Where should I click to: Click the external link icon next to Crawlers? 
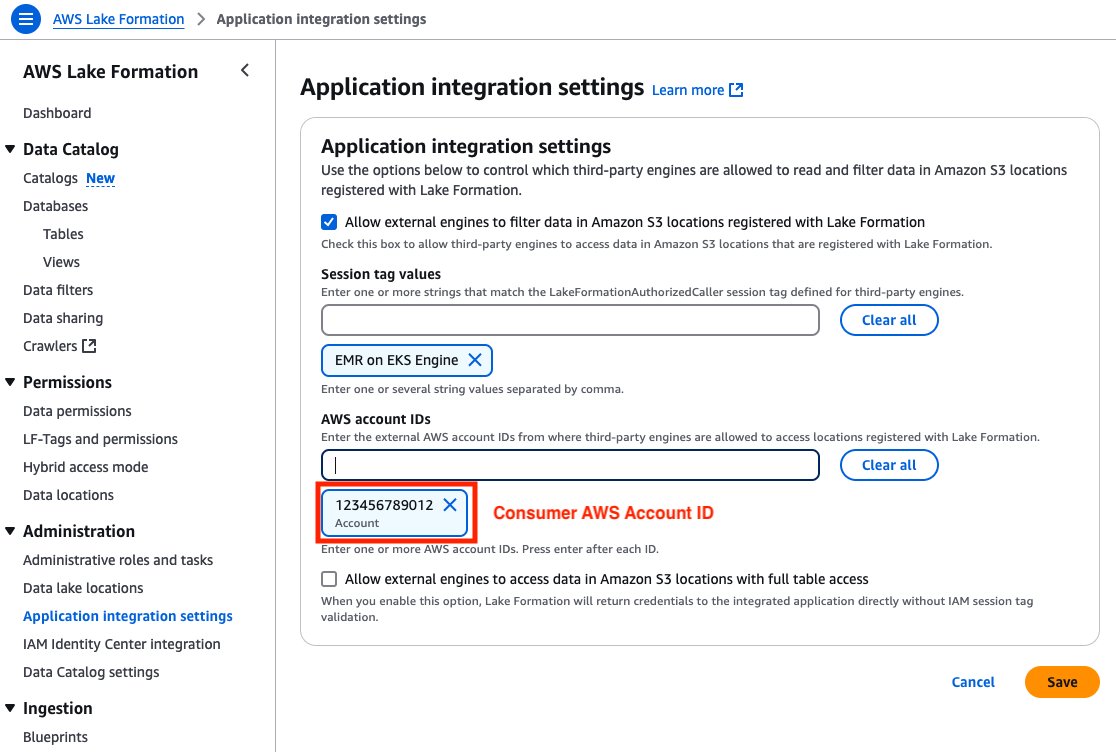click(x=89, y=346)
